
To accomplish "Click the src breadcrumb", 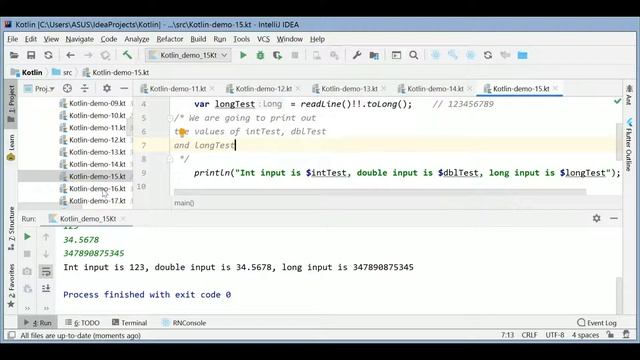I will [62, 72].
